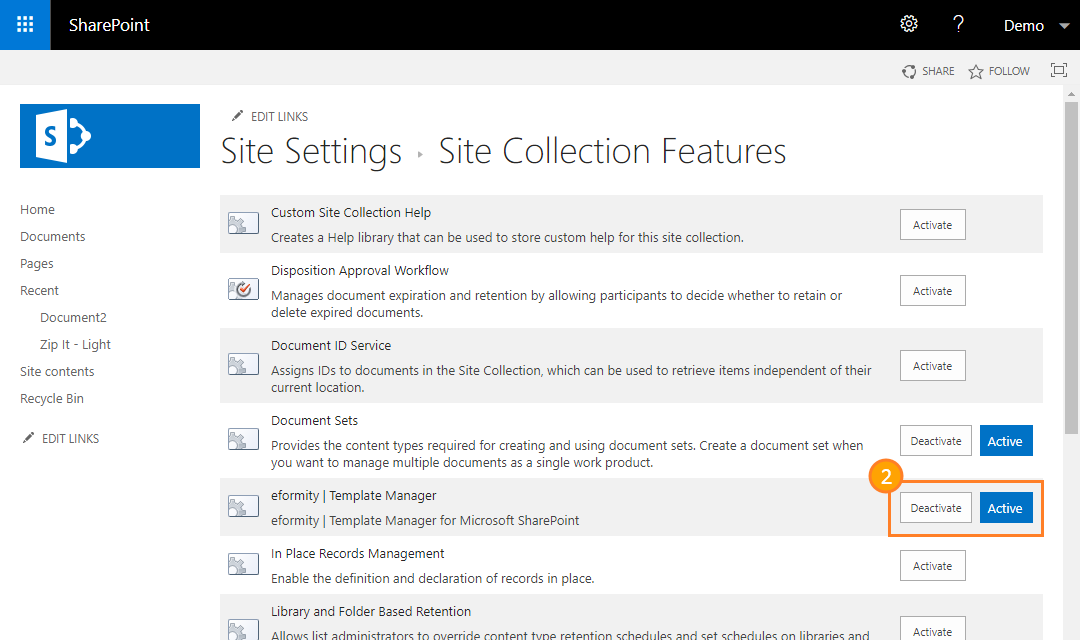Click the FOLLOW label in the toolbar
The width and height of the screenshot is (1080, 640).
(x=1009, y=71)
